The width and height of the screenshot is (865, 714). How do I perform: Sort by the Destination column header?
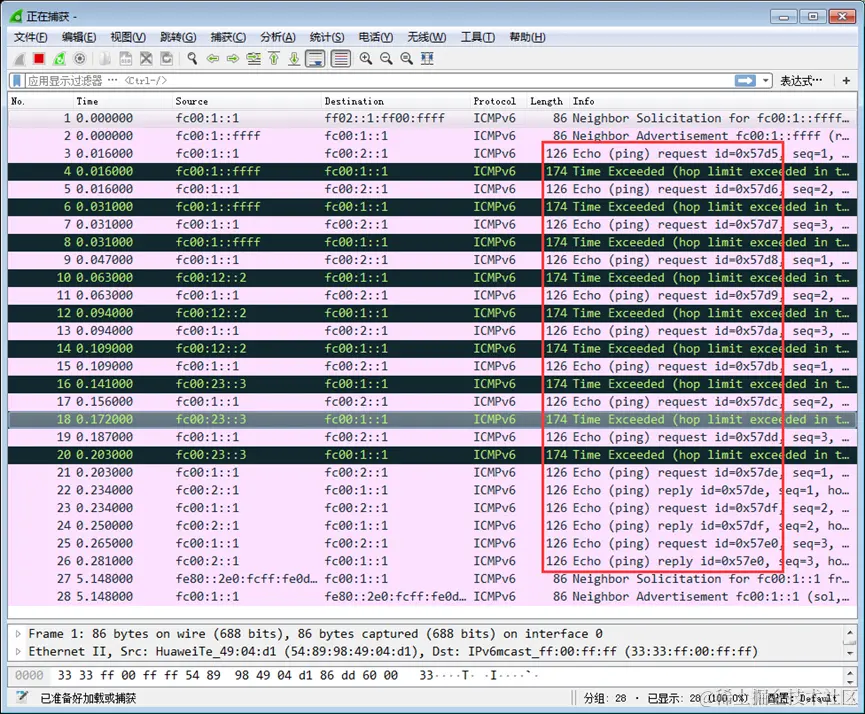tap(396, 101)
